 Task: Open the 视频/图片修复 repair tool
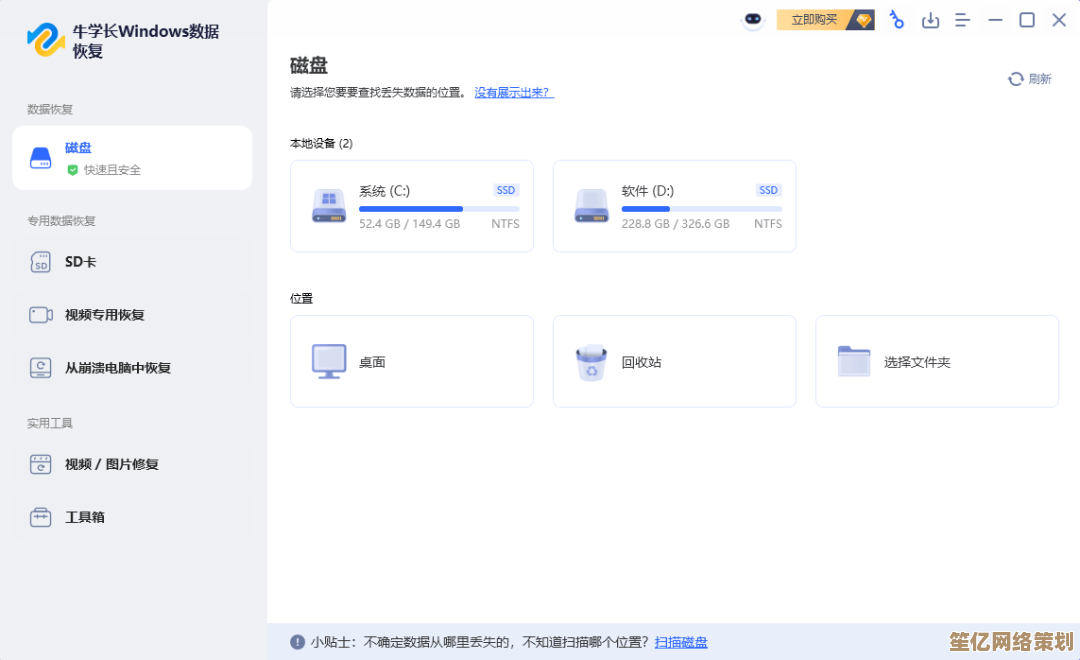coord(95,464)
